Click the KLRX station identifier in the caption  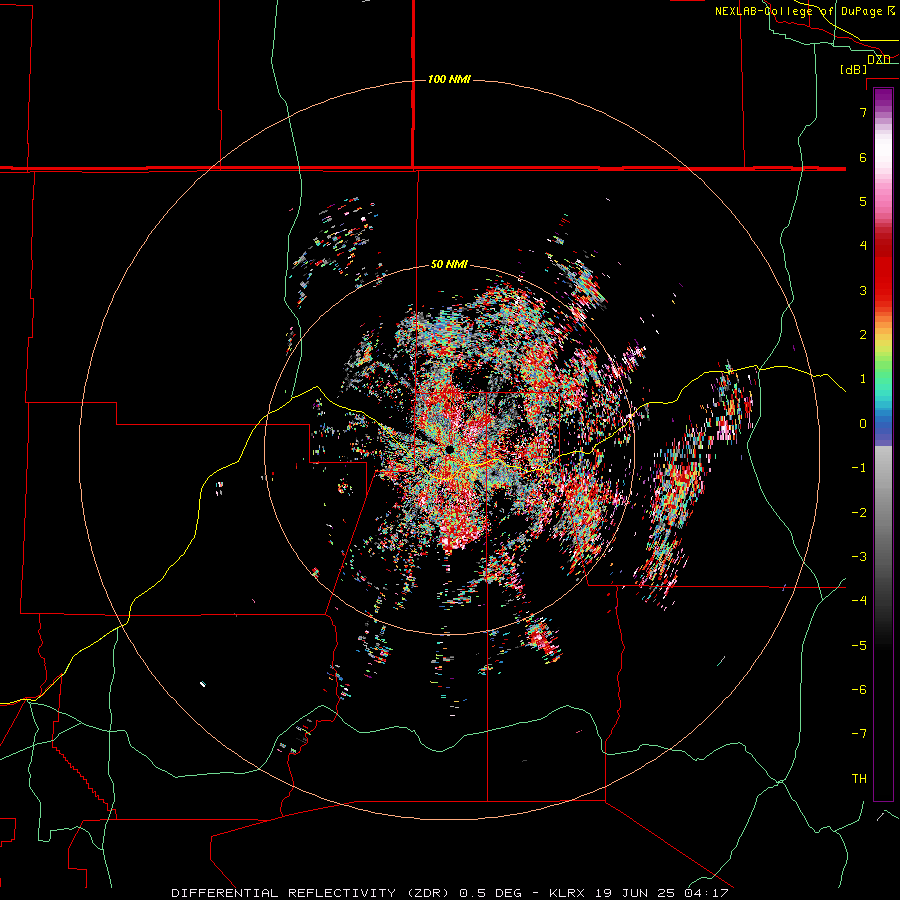[567, 893]
